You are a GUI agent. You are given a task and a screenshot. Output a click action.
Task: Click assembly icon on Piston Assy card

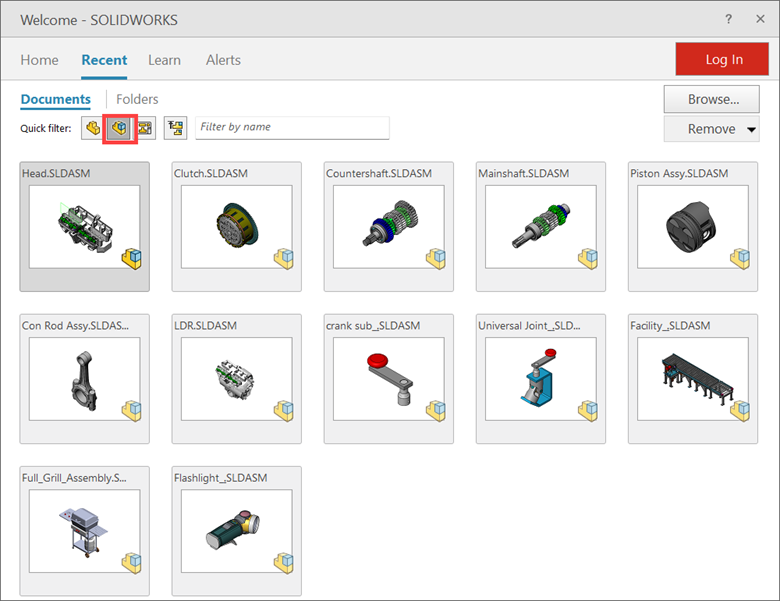coord(740,259)
